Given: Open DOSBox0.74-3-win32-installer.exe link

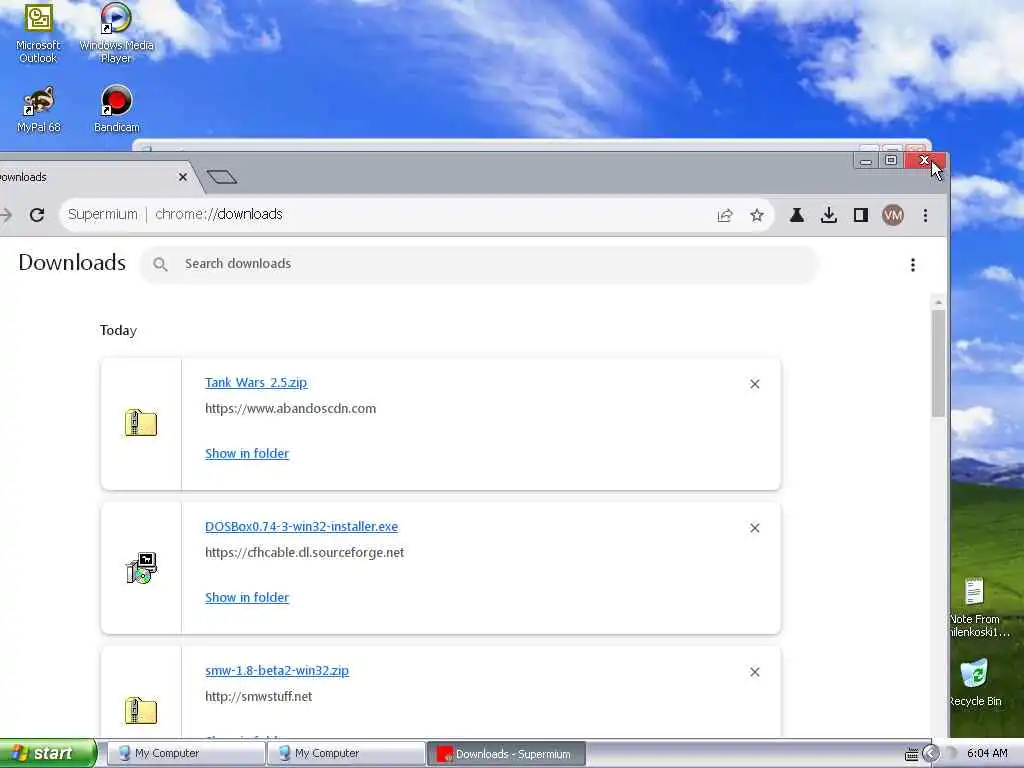Looking at the screenshot, I should pyautogui.click(x=301, y=526).
